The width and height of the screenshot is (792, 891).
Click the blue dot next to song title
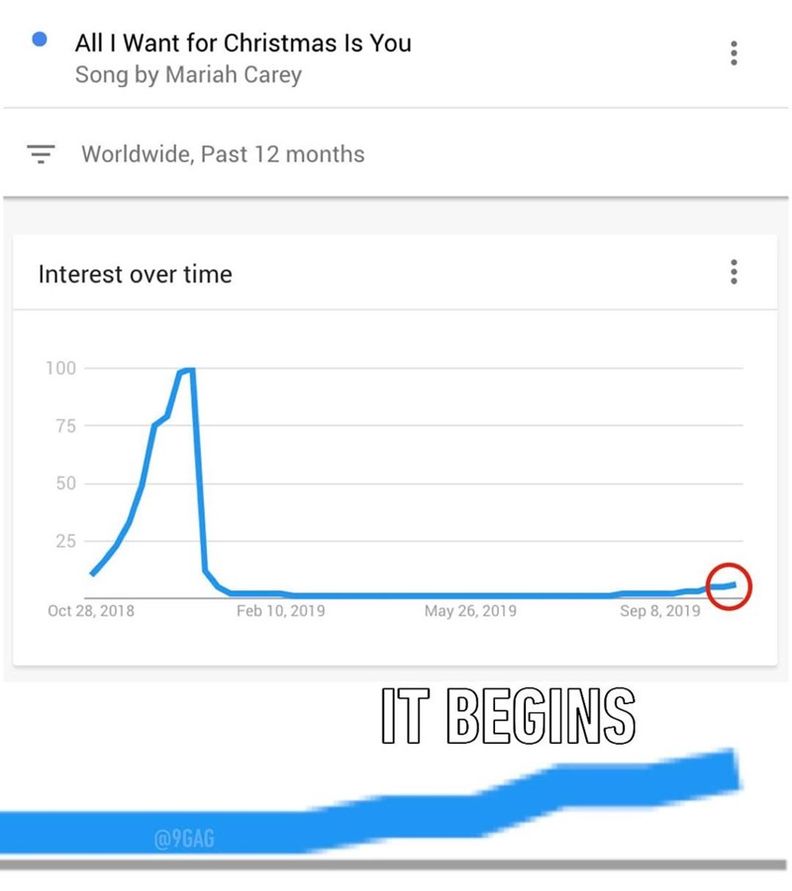(39, 39)
